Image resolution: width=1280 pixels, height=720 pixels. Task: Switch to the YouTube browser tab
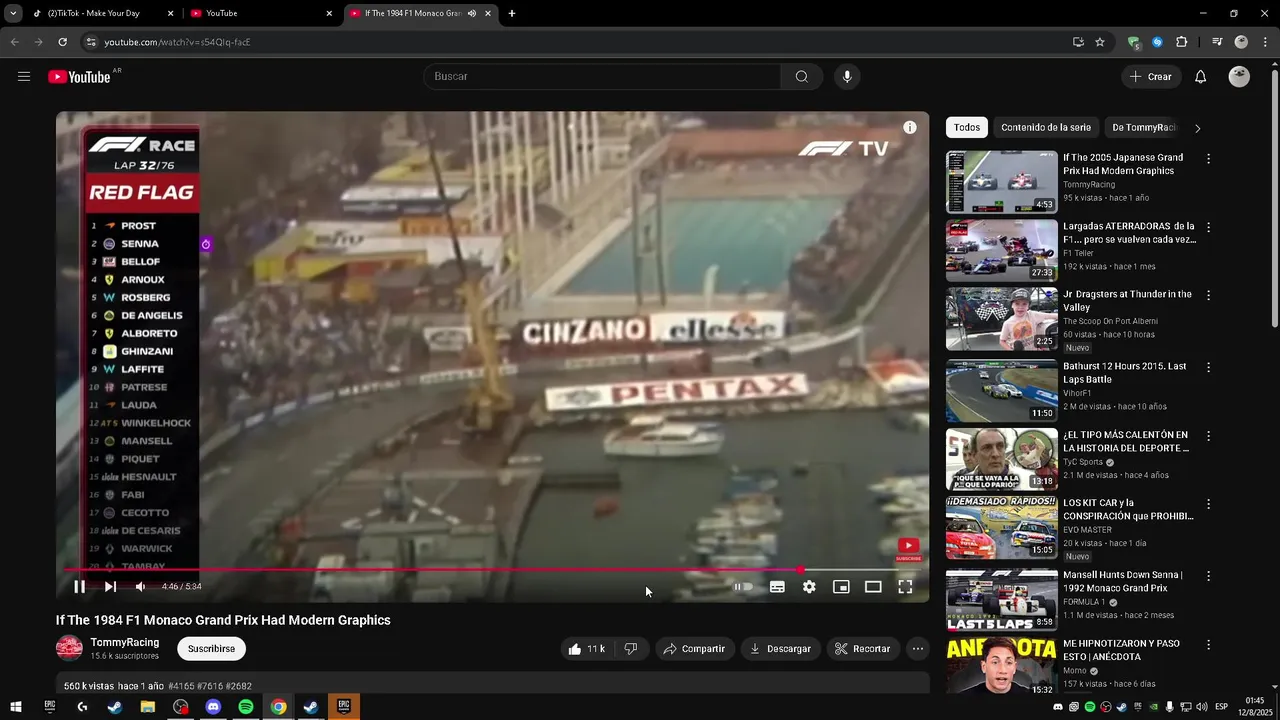pos(260,13)
